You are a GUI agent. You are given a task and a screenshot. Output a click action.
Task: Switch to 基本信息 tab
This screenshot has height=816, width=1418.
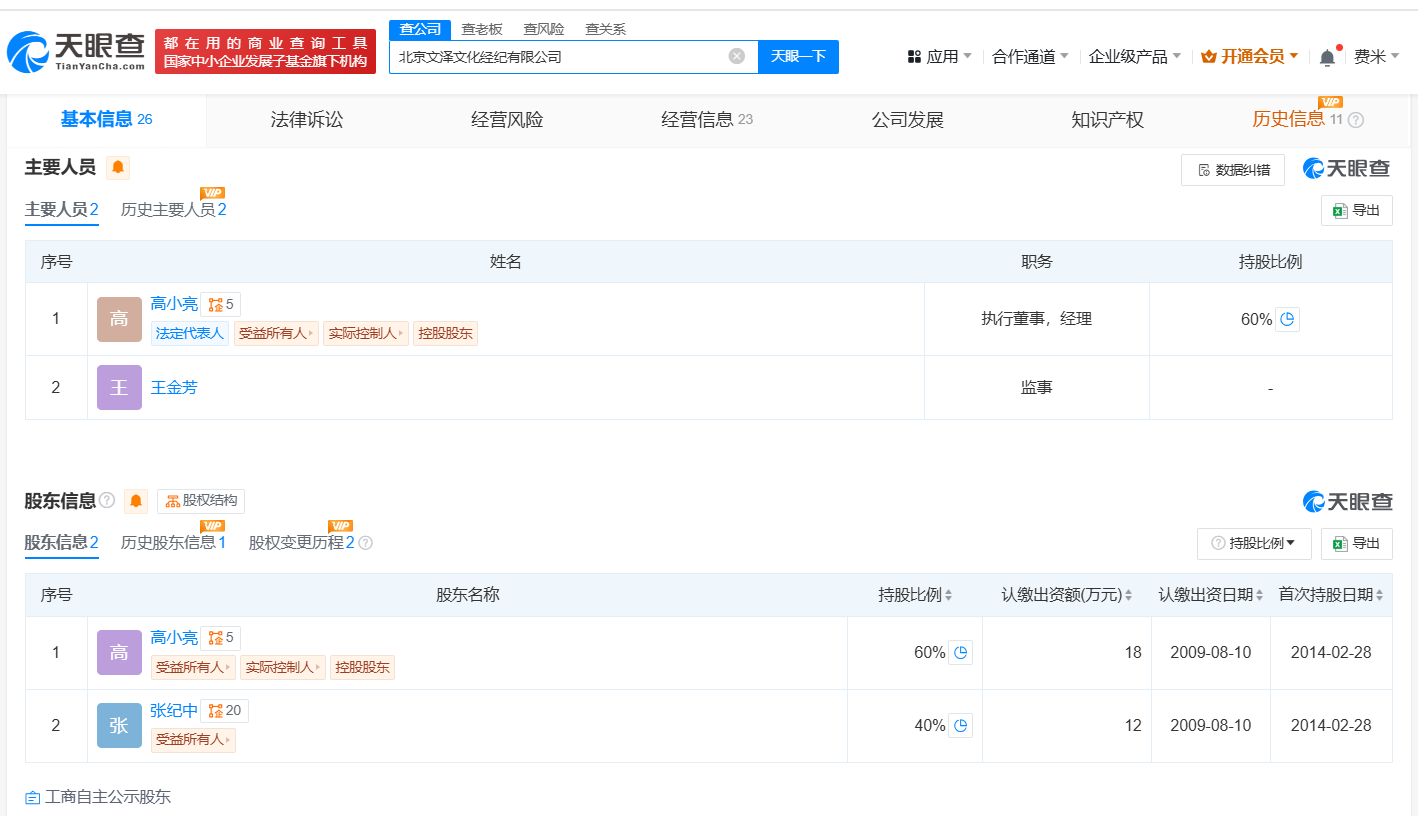(106, 120)
